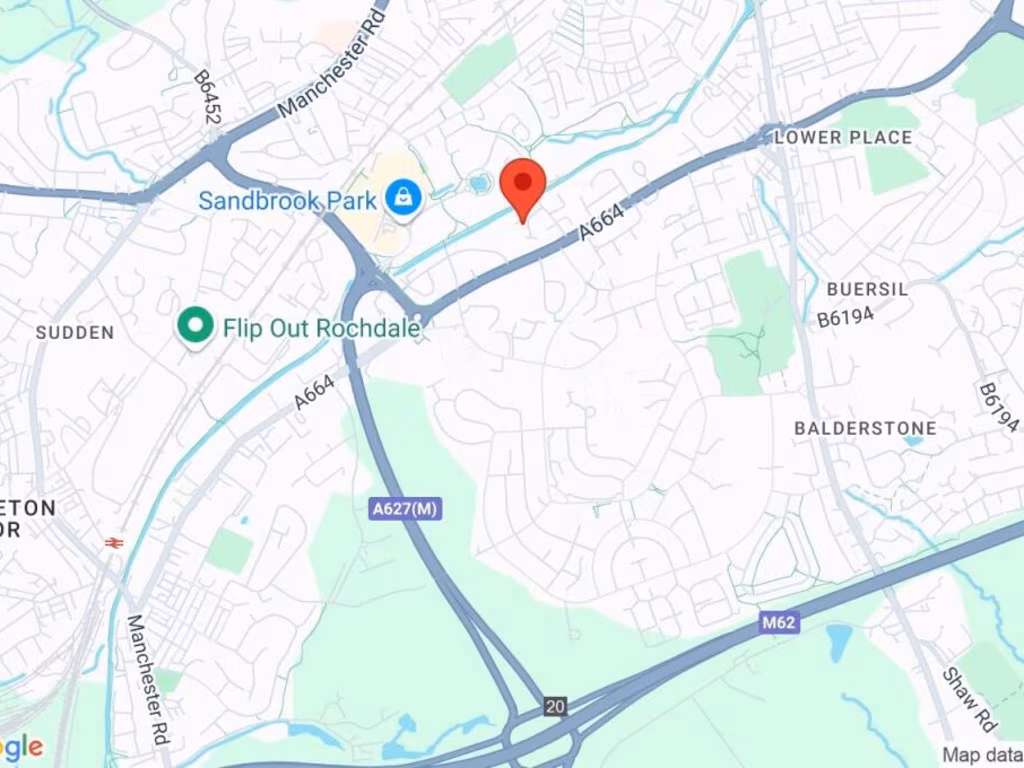Click the Google logo in corner
The width and height of the screenshot is (1024, 768).
(22, 746)
